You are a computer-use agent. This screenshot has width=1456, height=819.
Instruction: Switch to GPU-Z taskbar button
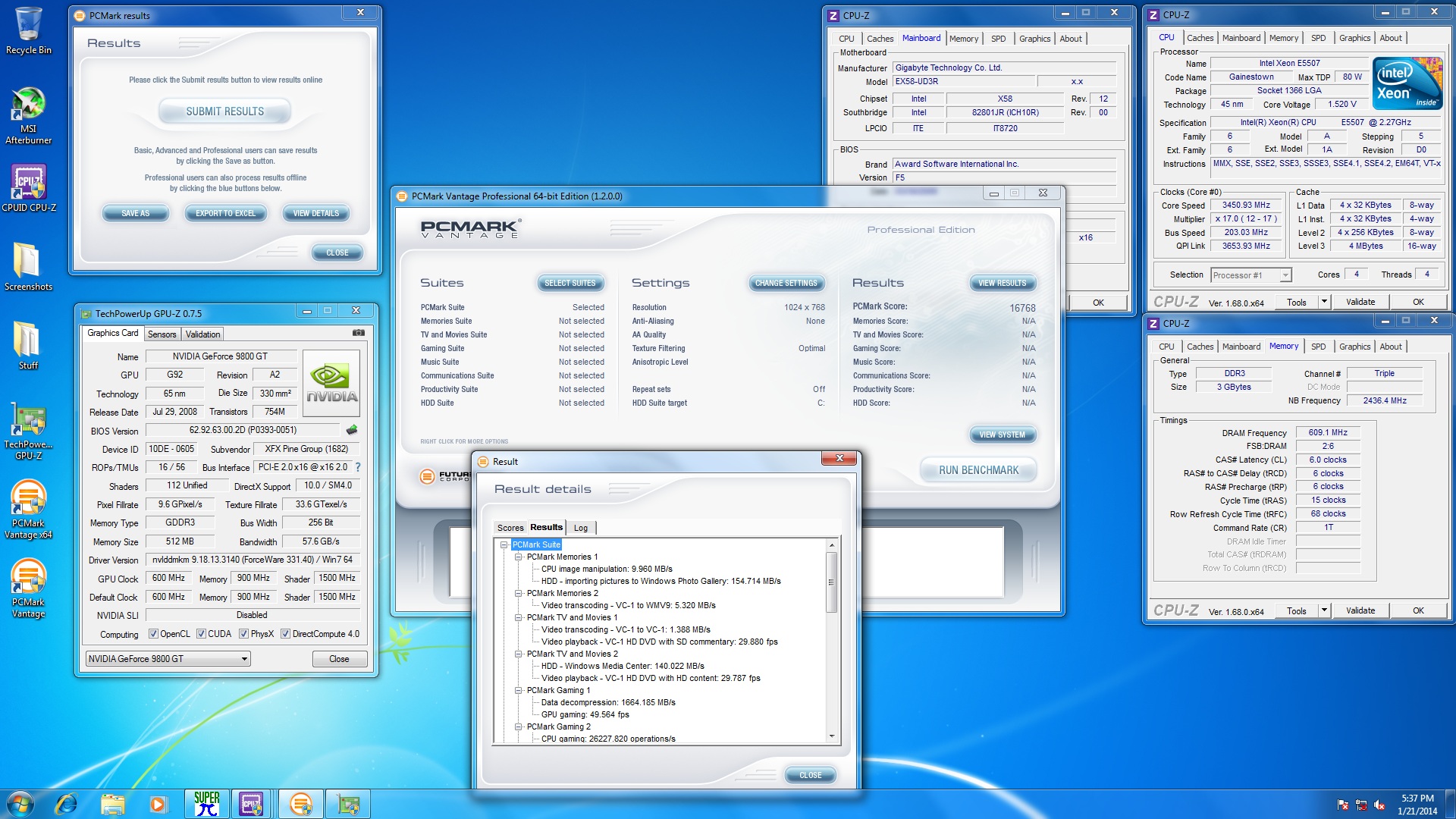click(x=348, y=804)
